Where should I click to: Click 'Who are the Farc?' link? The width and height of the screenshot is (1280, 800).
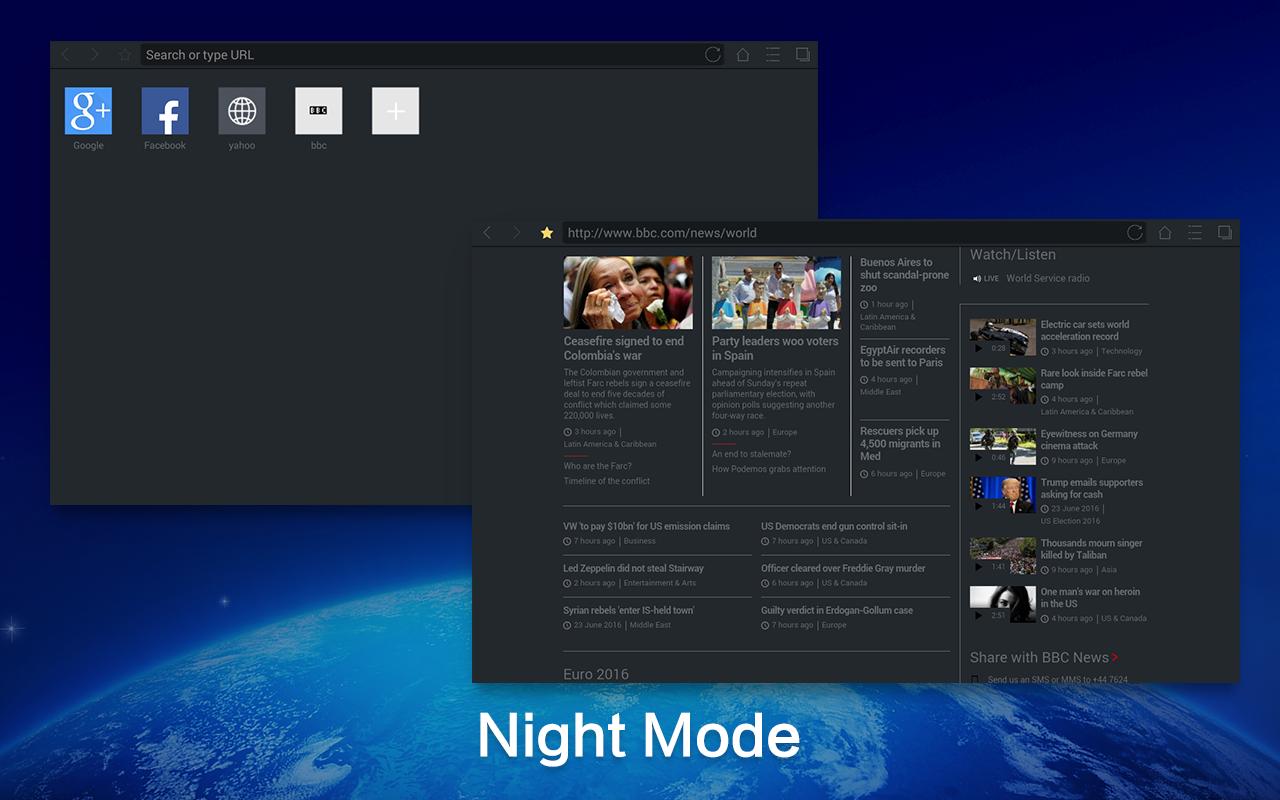[x=598, y=466]
